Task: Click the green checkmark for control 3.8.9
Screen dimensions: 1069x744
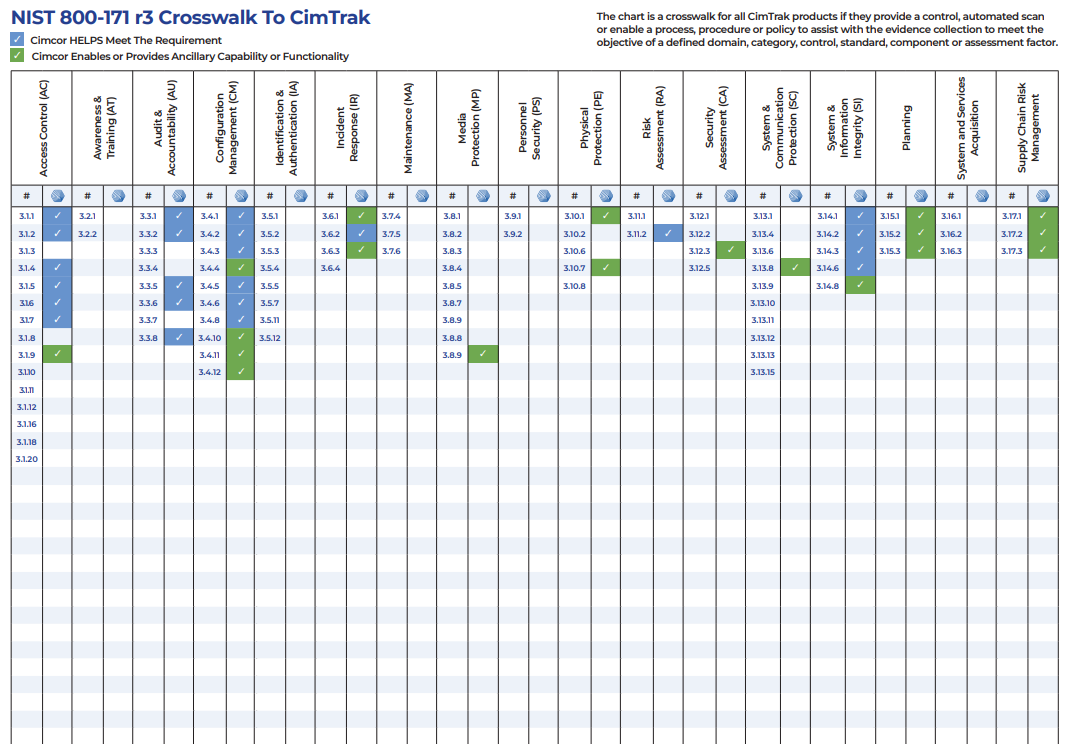Action: click(x=483, y=354)
